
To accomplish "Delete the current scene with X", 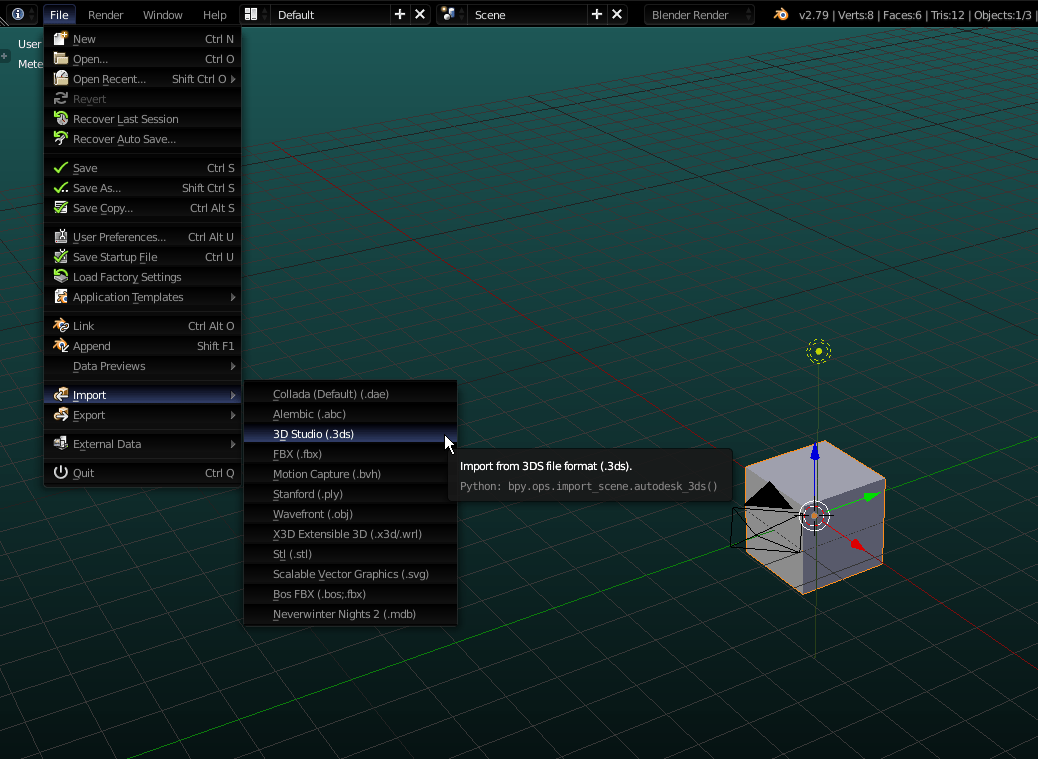I will (617, 15).
